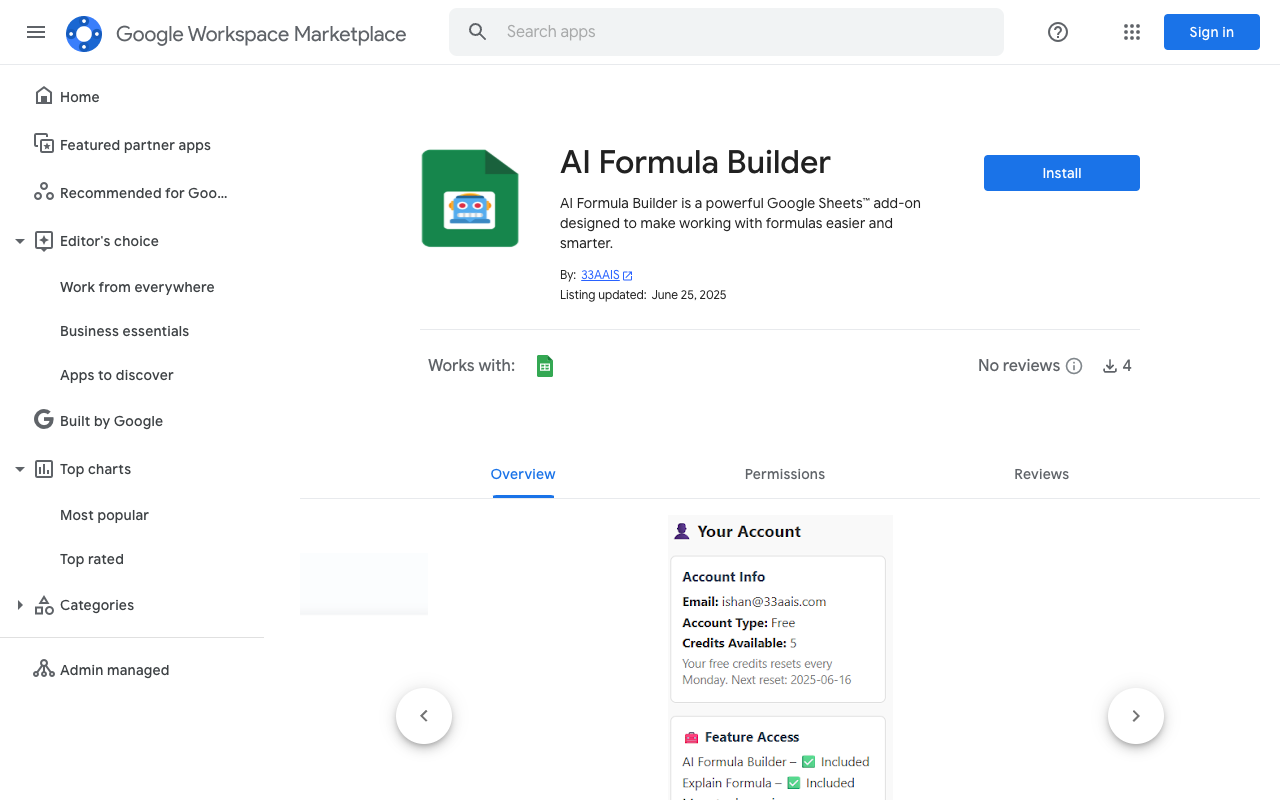Click the Admin managed icon
Viewport: 1280px width, 800px height.
coord(44,669)
